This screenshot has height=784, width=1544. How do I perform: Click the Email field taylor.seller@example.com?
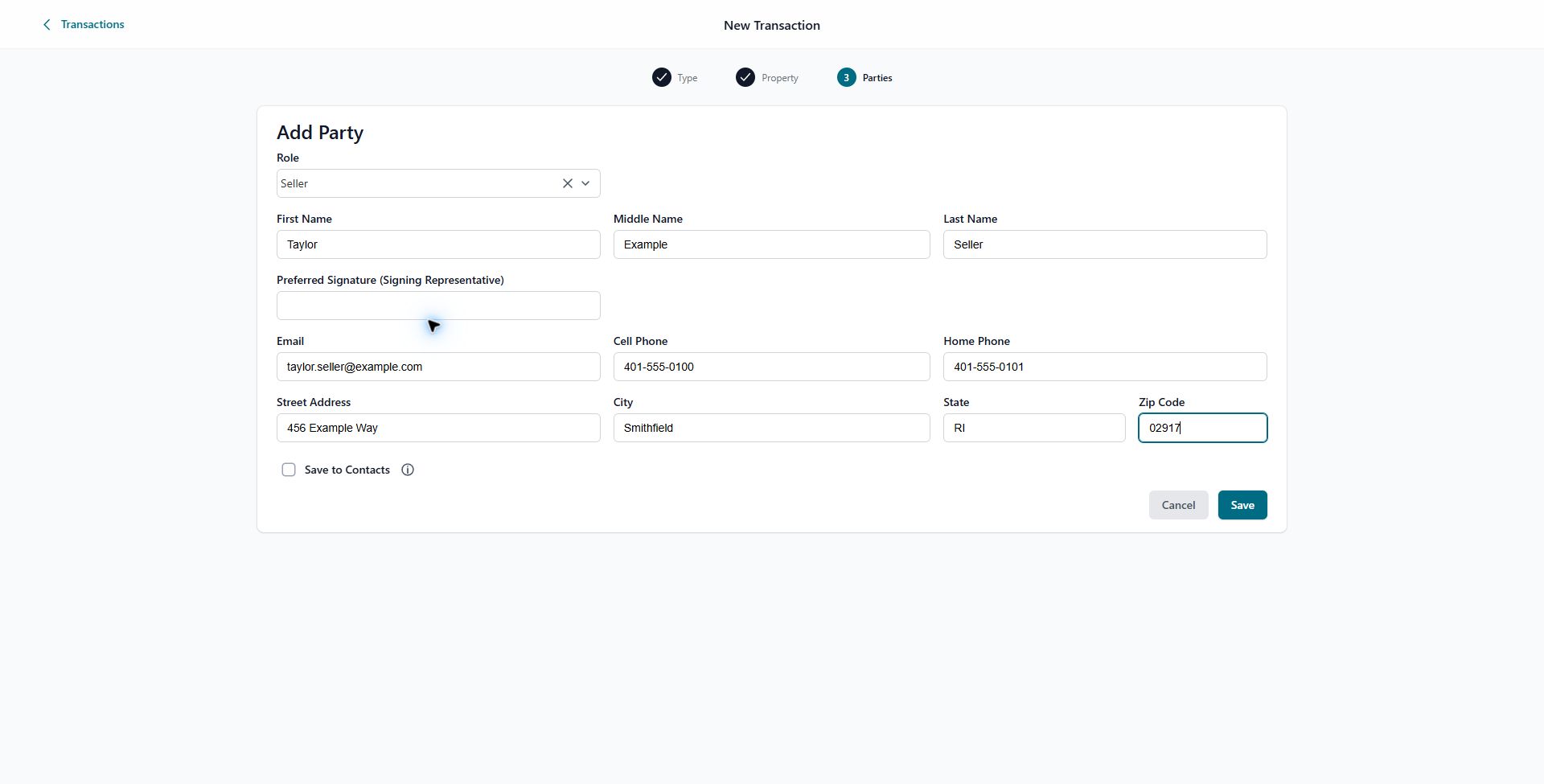(438, 367)
